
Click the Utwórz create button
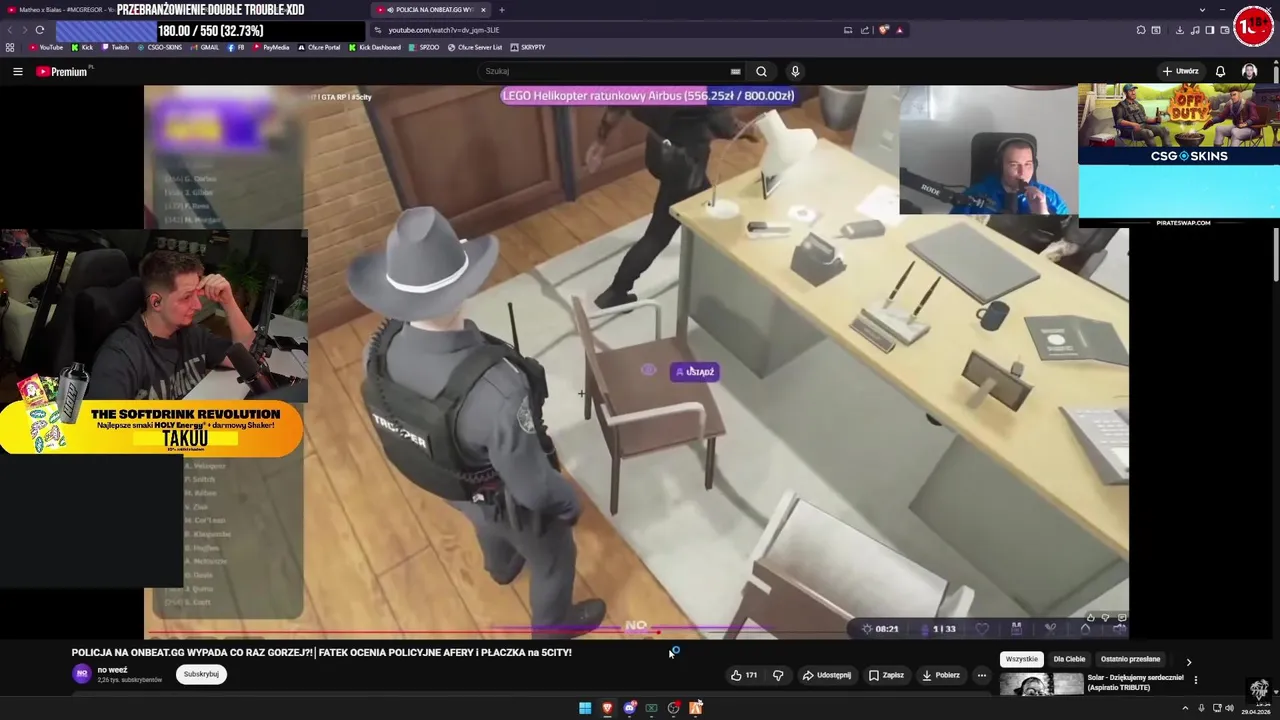1180,71
